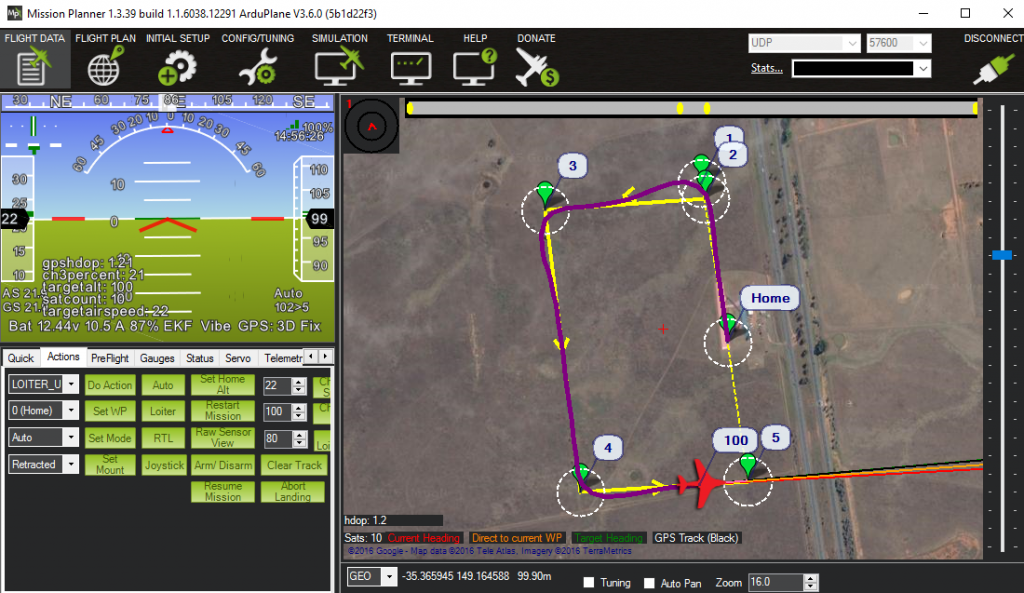
Task: Click the Clear Track button
Action: point(294,465)
